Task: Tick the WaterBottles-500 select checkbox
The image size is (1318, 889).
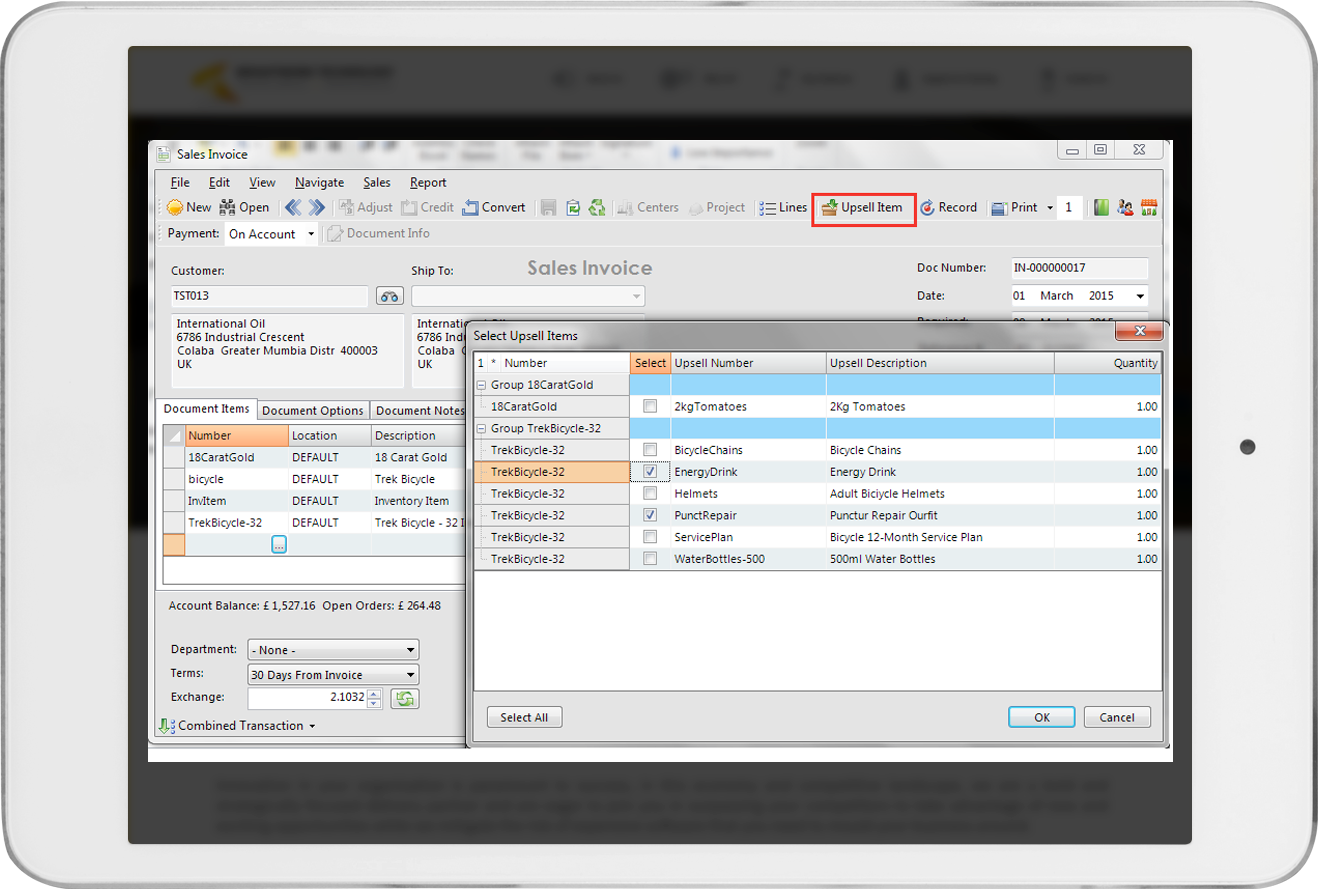Action: [650, 559]
